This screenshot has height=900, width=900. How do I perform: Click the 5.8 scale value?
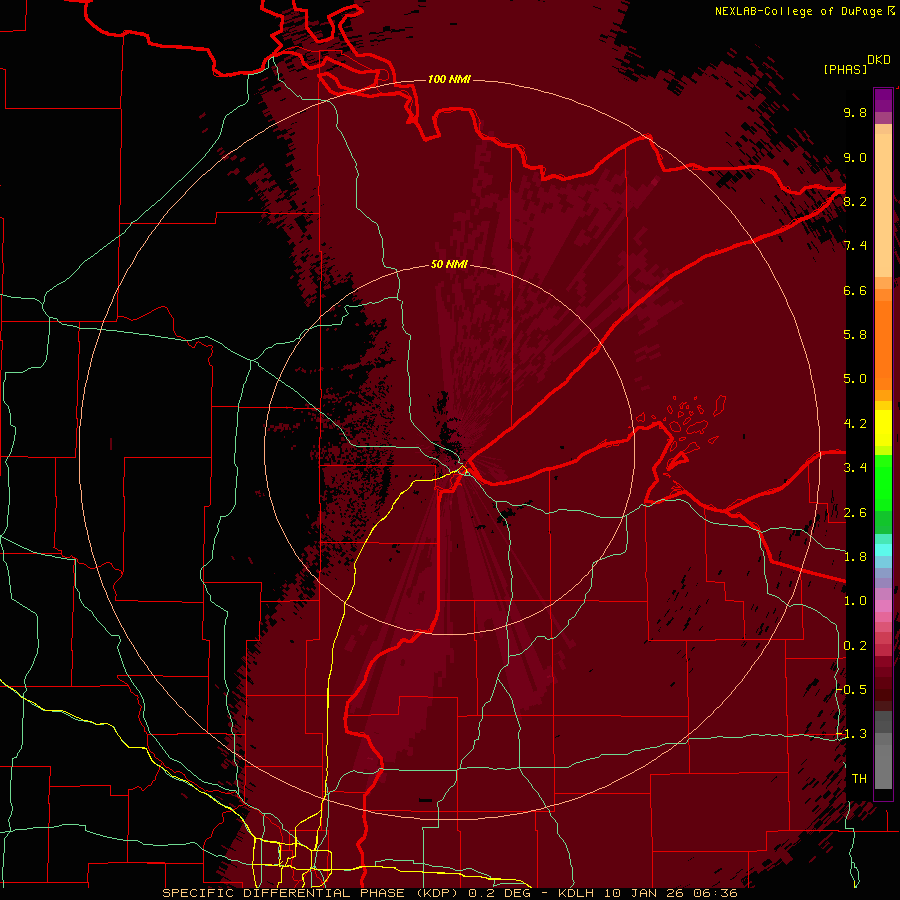855,335
